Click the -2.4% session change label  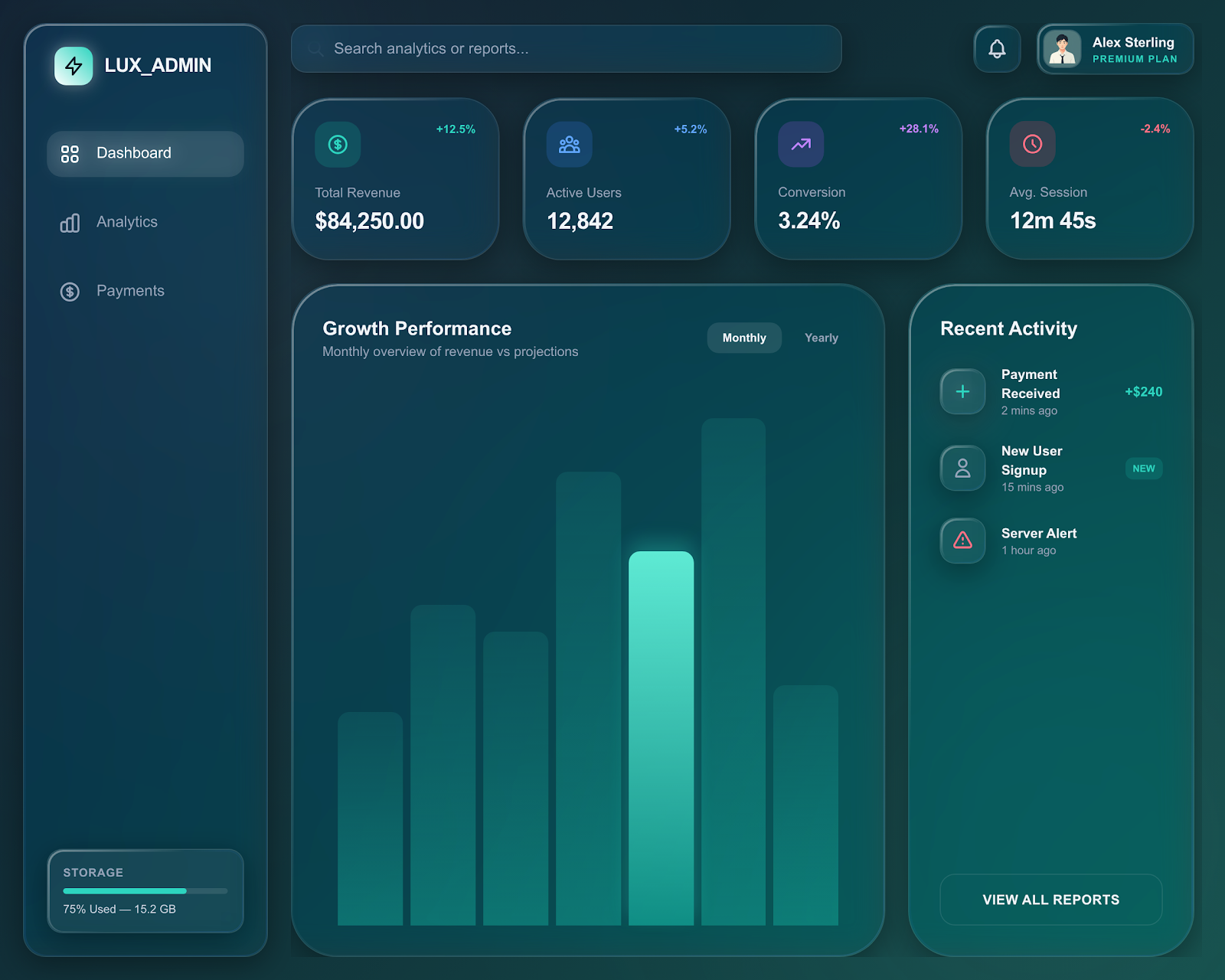[x=1155, y=129]
